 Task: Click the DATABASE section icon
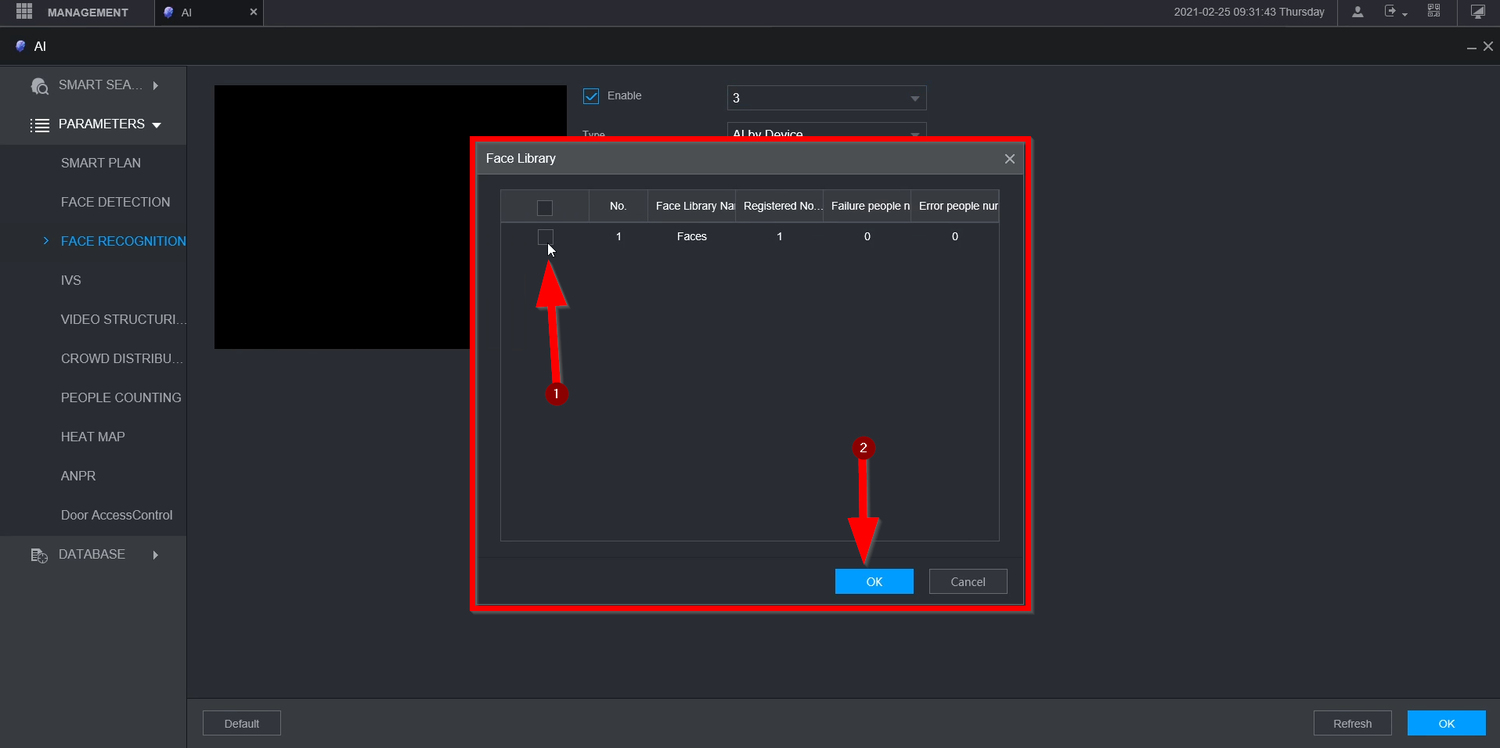tap(40, 555)
